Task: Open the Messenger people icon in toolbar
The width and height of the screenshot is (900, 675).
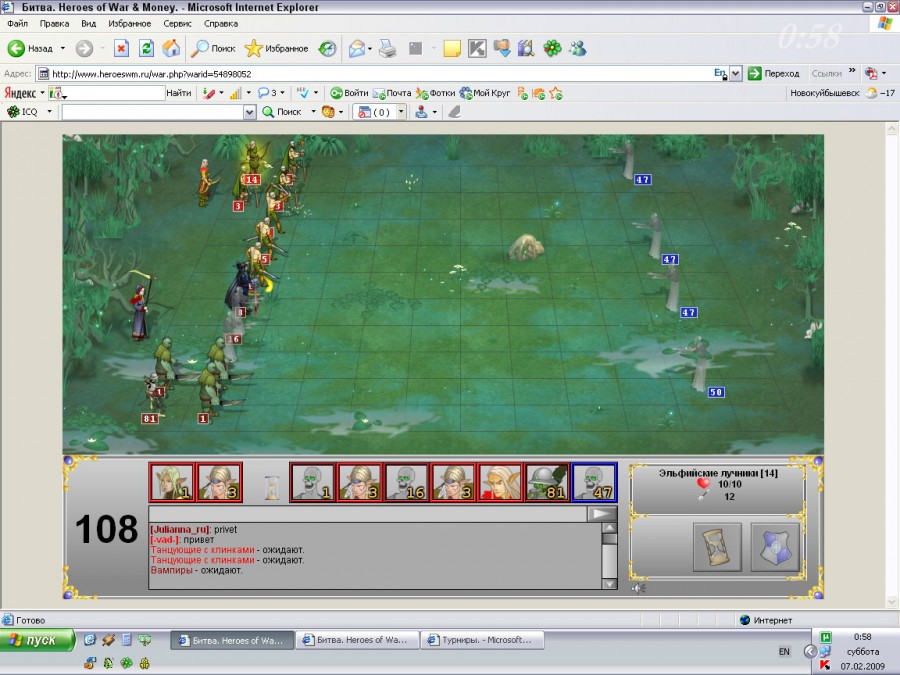Action: pyautogui.click(x=578, y=49)
